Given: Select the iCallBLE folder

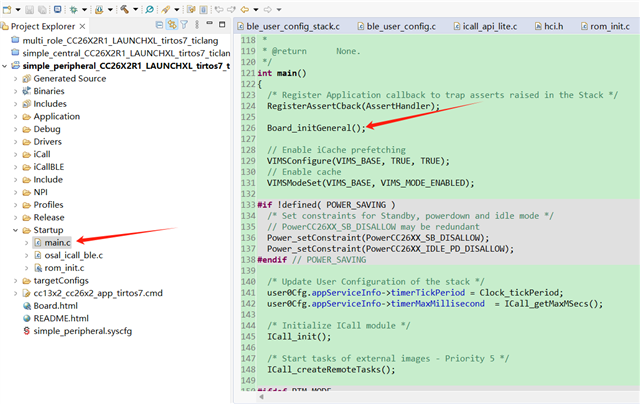Looking at the screenshot, I should (x=49, y=167).
